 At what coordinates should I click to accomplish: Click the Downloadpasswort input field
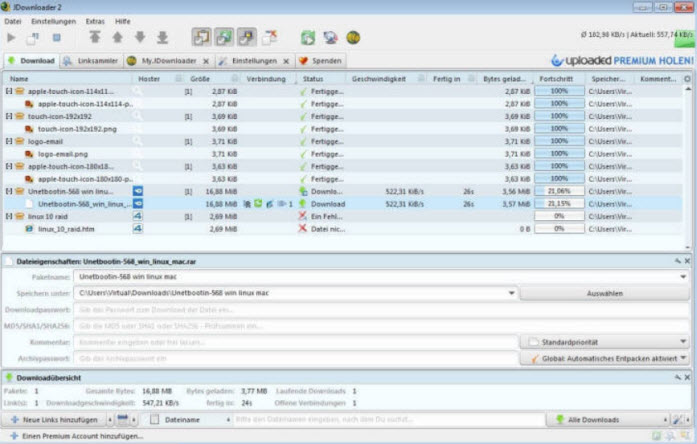click(381, 309)
